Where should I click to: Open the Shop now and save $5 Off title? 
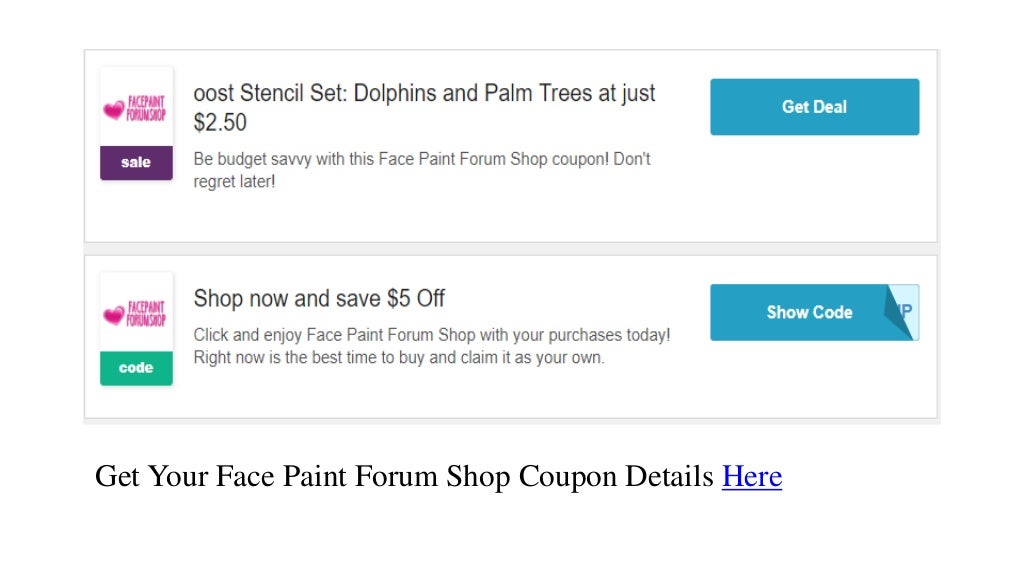(x=319, y=298)
